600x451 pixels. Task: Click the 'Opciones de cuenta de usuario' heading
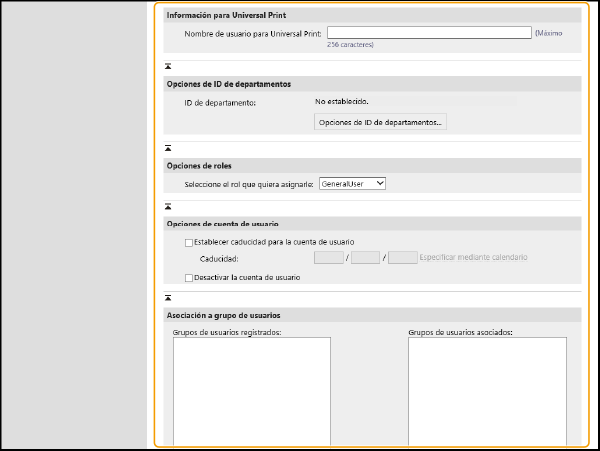click(222, 223)
